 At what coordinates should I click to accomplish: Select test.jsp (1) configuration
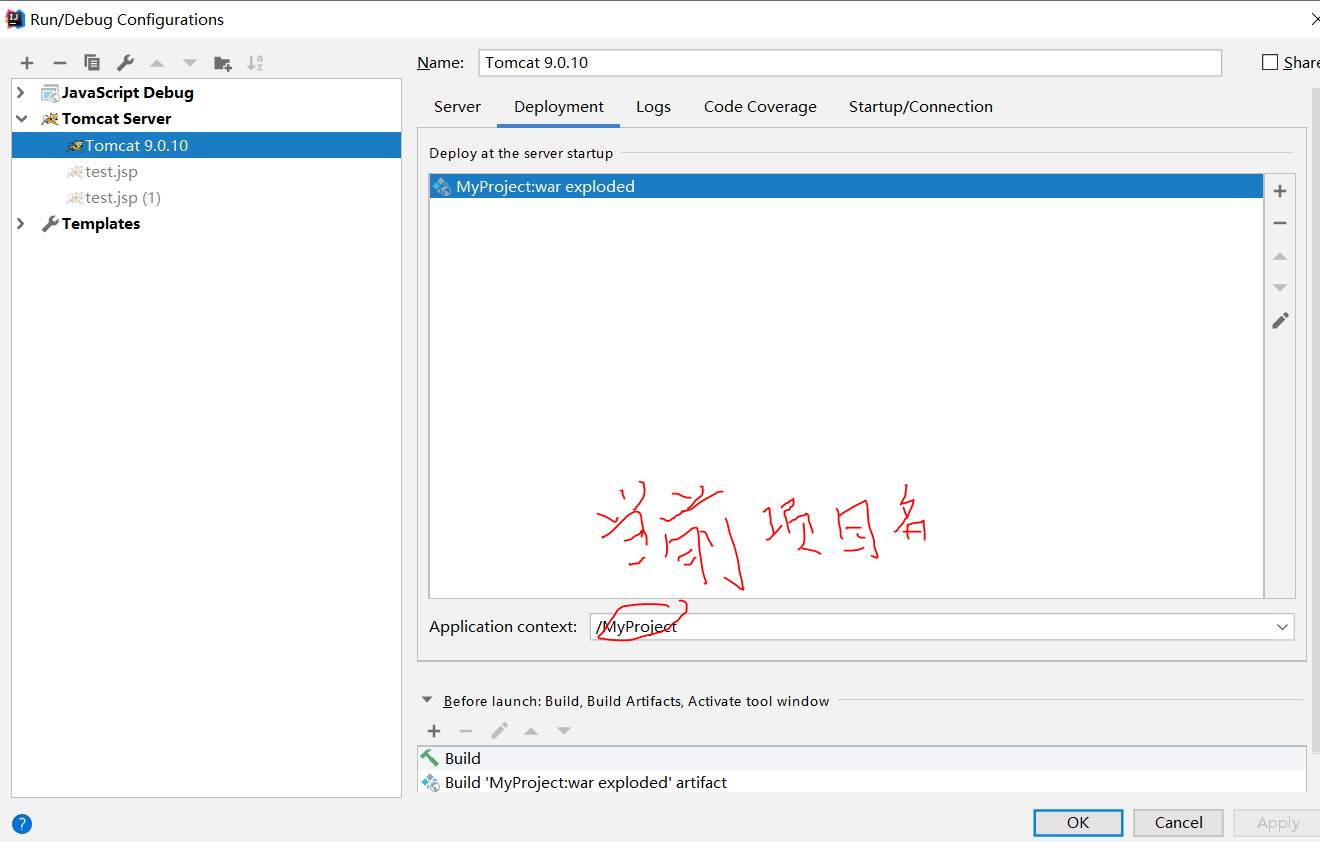[x=206, y=198]
